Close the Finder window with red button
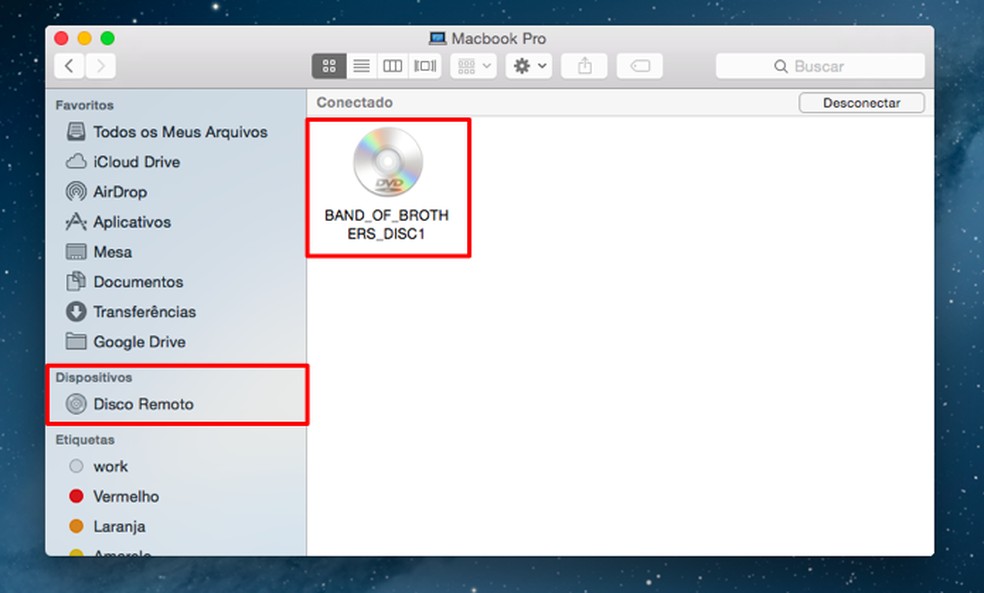 point(61,38)
